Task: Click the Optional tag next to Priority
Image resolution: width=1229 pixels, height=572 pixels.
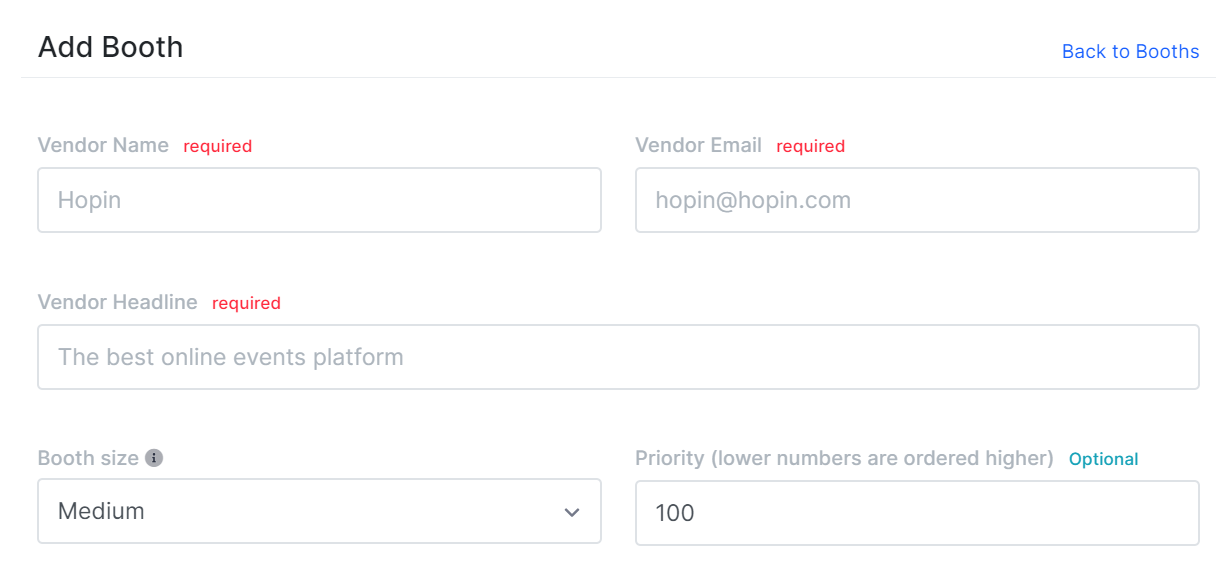Action: pyautogui.click(x=1104, y=459)
